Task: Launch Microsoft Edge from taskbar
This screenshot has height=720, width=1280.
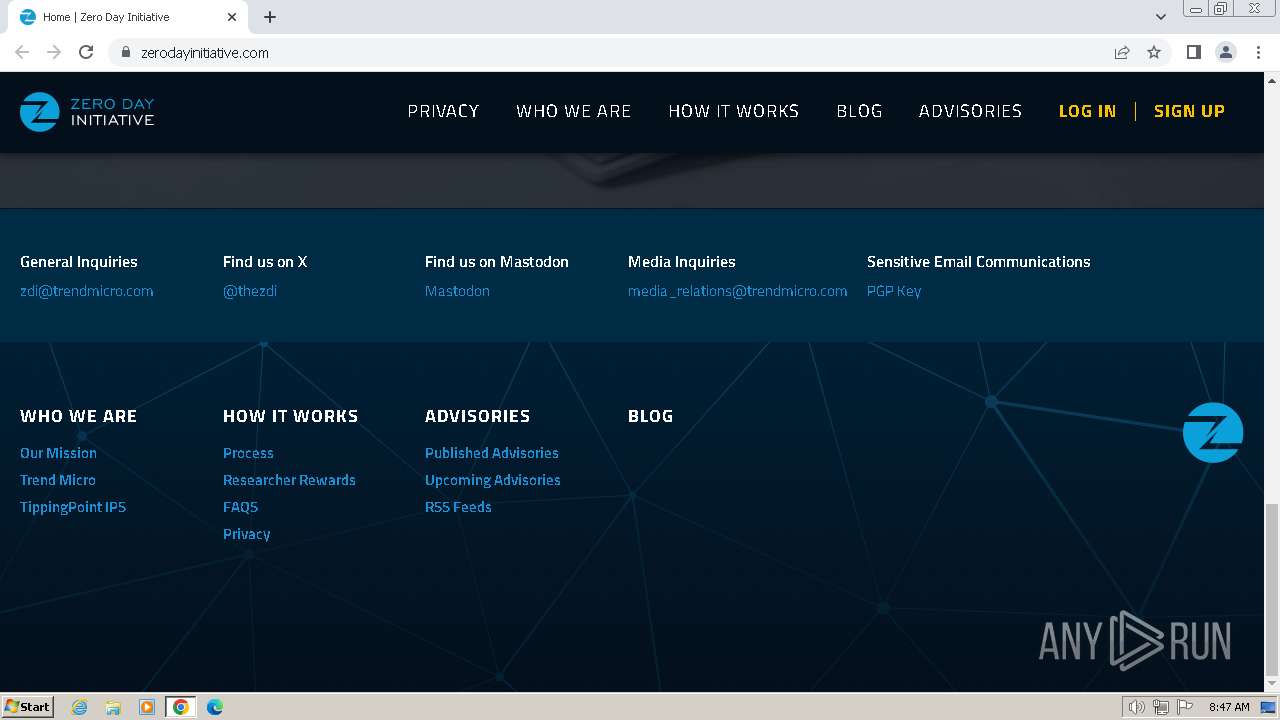Action: (x=215, y=707)
